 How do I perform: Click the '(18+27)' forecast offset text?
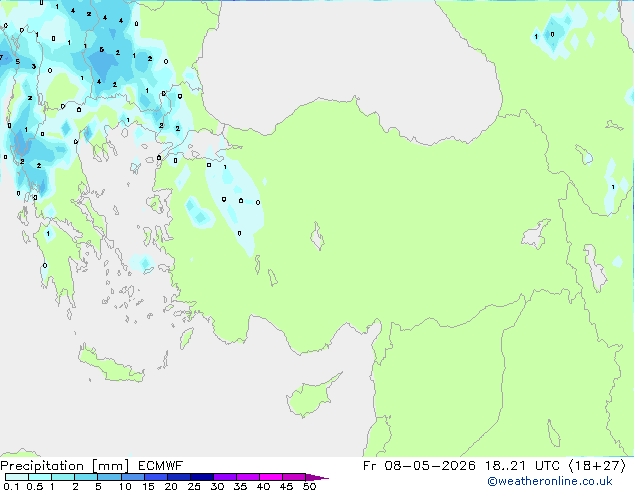tap(597, 466)
